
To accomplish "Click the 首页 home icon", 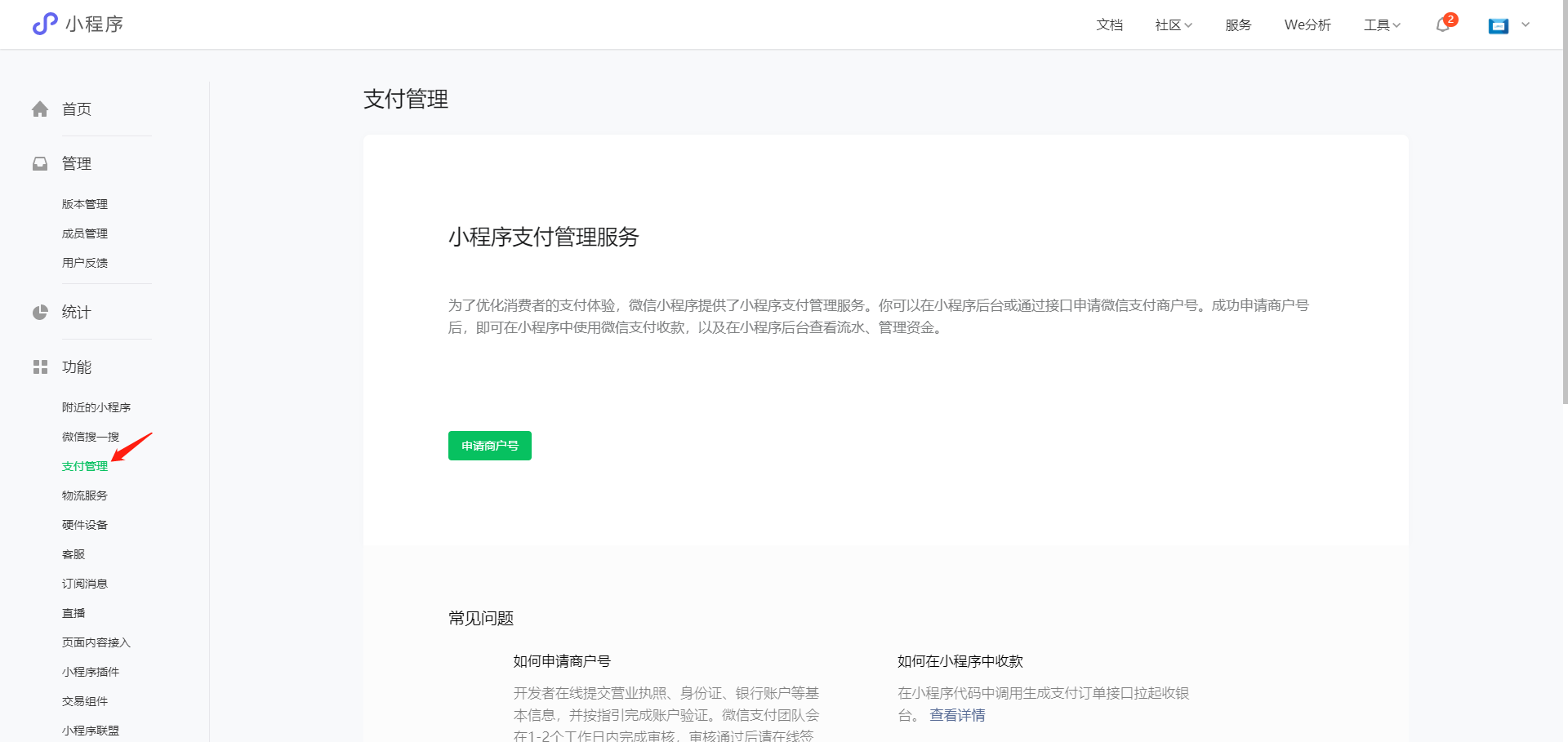I will click(x=40, y=109).
